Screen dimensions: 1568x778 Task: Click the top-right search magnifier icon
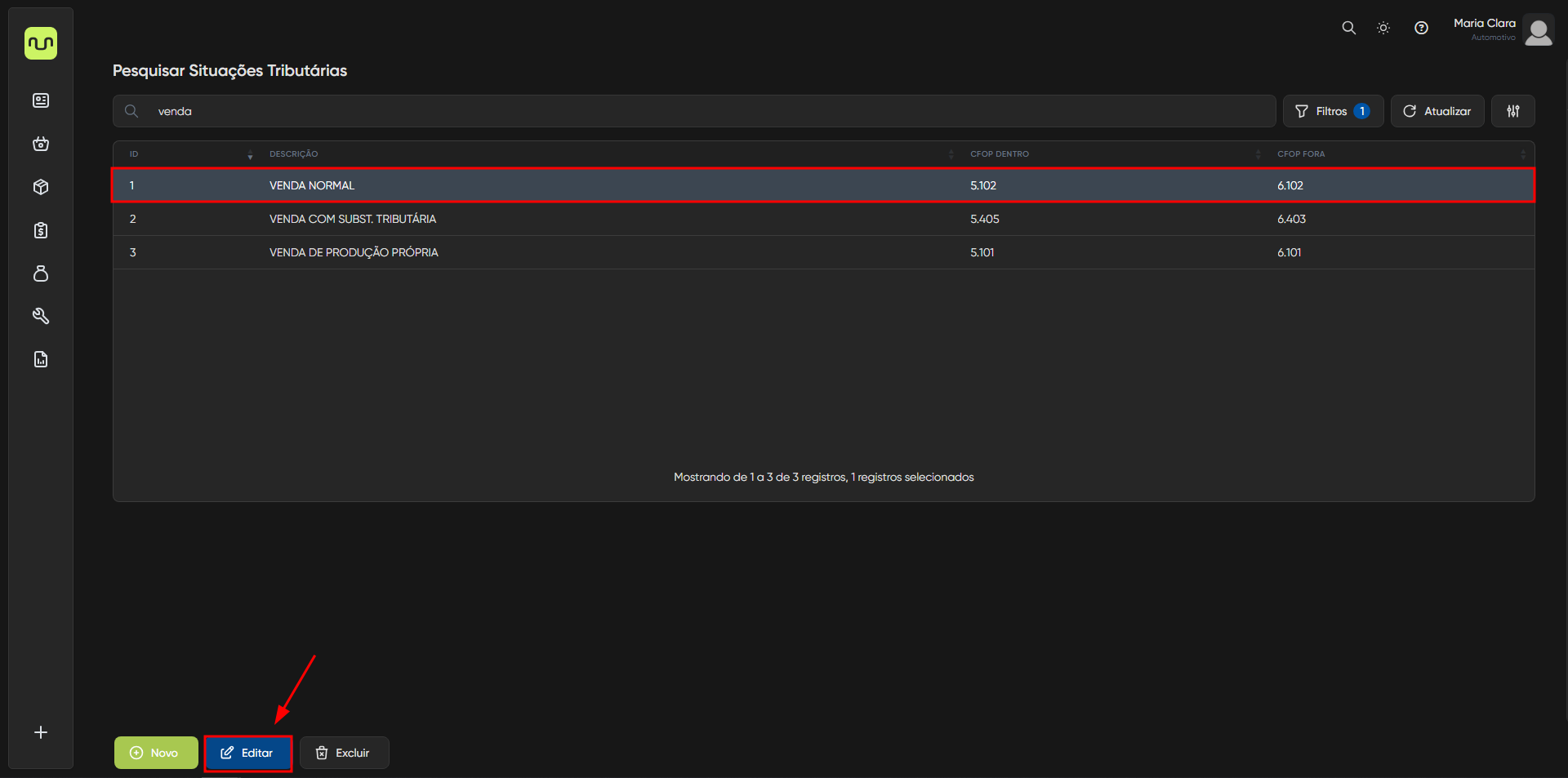1348,28
